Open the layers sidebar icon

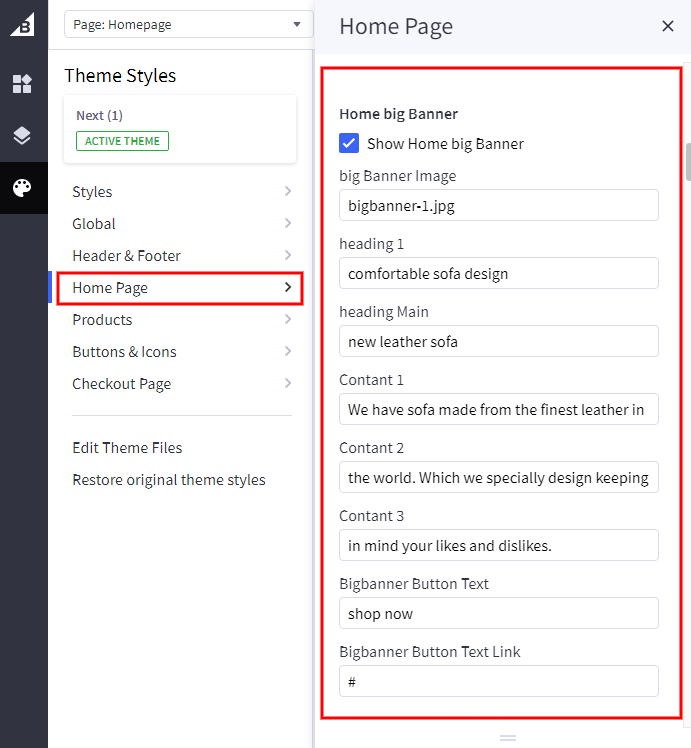click(22, 136)
